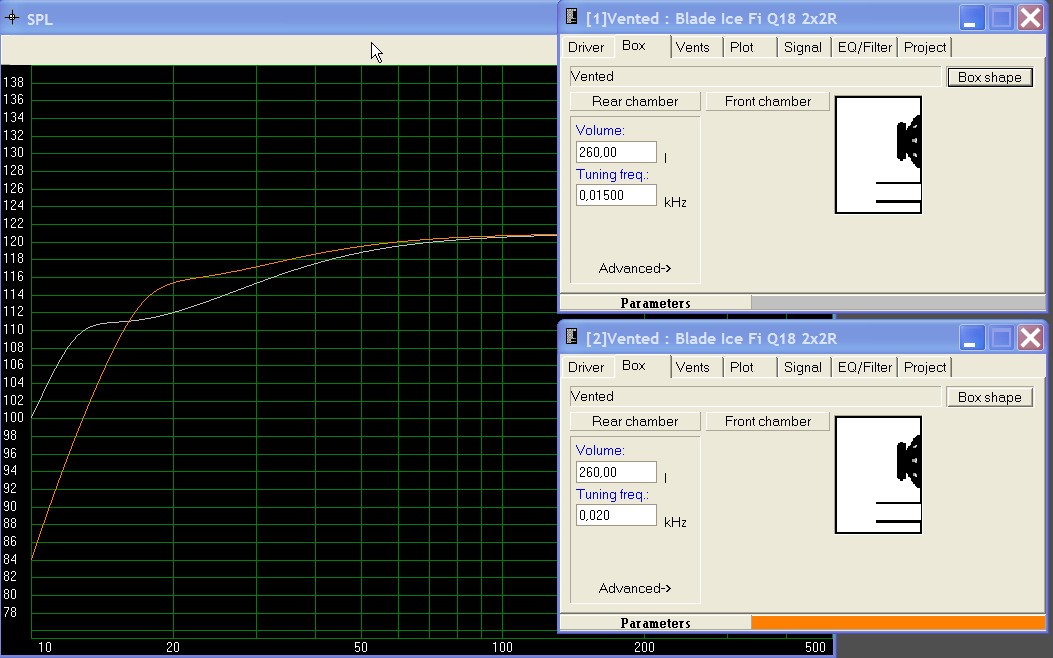The height and width of the screenshot is (658, 1053).
Task: Click the box diagram thumbnail in window [2]
Action: pos(878,475)
